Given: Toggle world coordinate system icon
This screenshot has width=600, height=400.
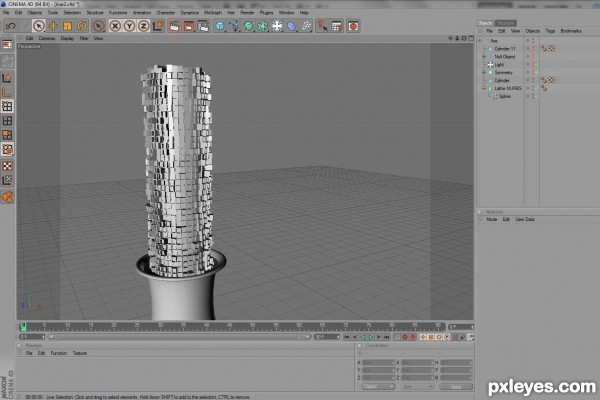Looking at the screenshot, I should 158,26.
